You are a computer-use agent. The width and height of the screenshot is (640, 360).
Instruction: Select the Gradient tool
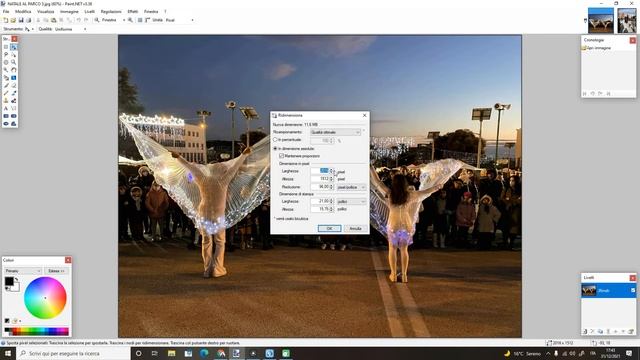coord(13,78)
